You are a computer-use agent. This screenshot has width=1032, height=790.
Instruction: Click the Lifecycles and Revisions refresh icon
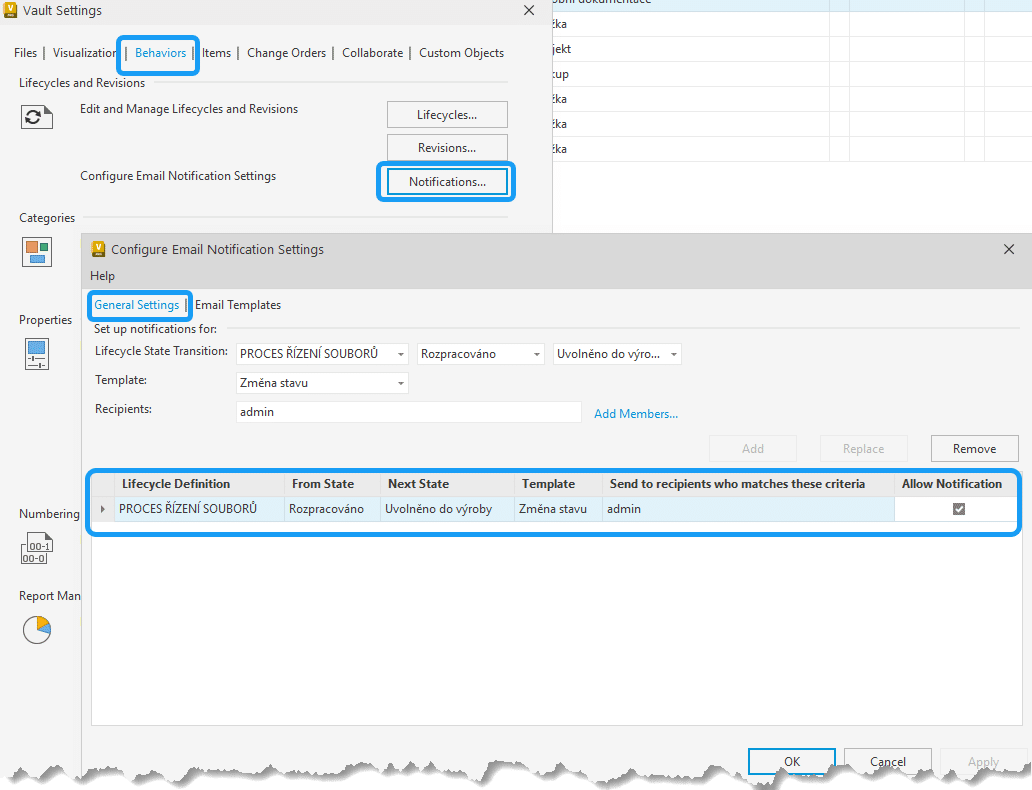pyautogui.click(x=36, y=117)
